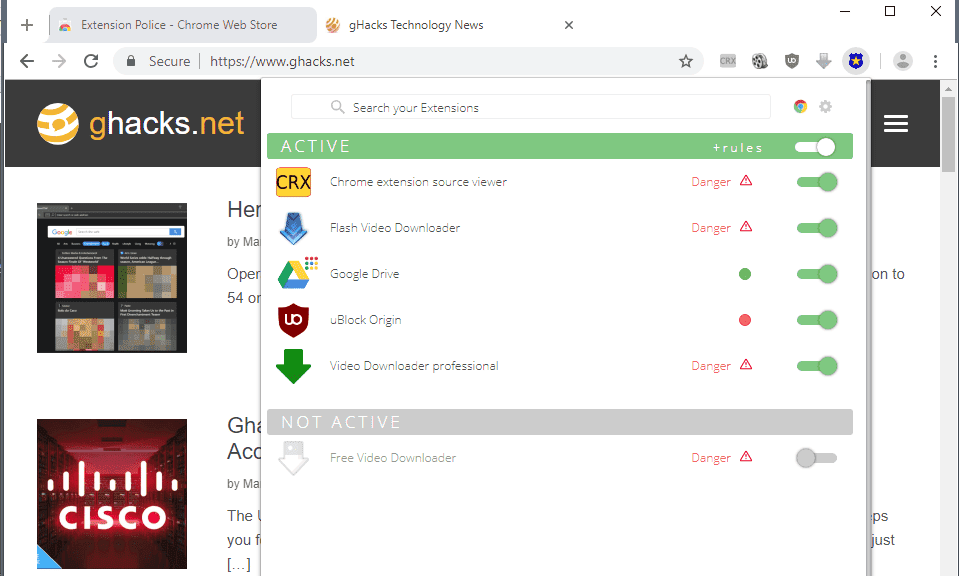Click the address bar URL ghacks.net

[x=282, y=61]
